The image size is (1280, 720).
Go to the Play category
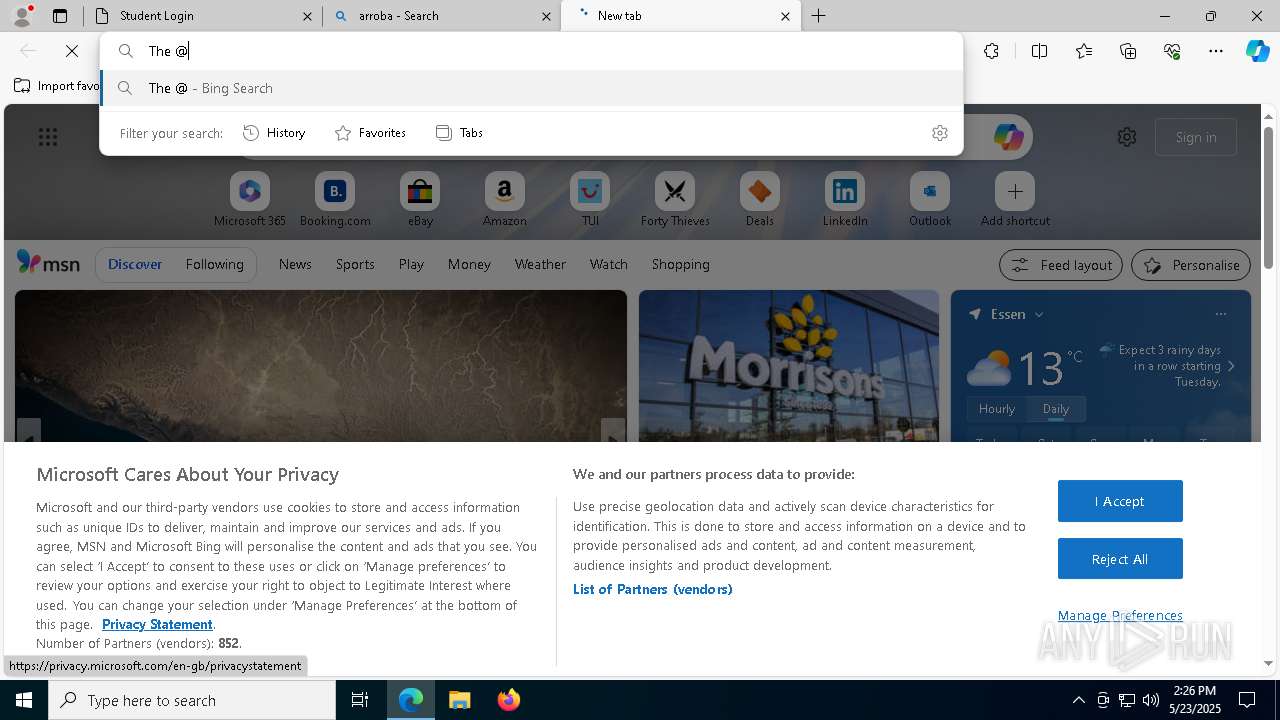coord(411,264)
